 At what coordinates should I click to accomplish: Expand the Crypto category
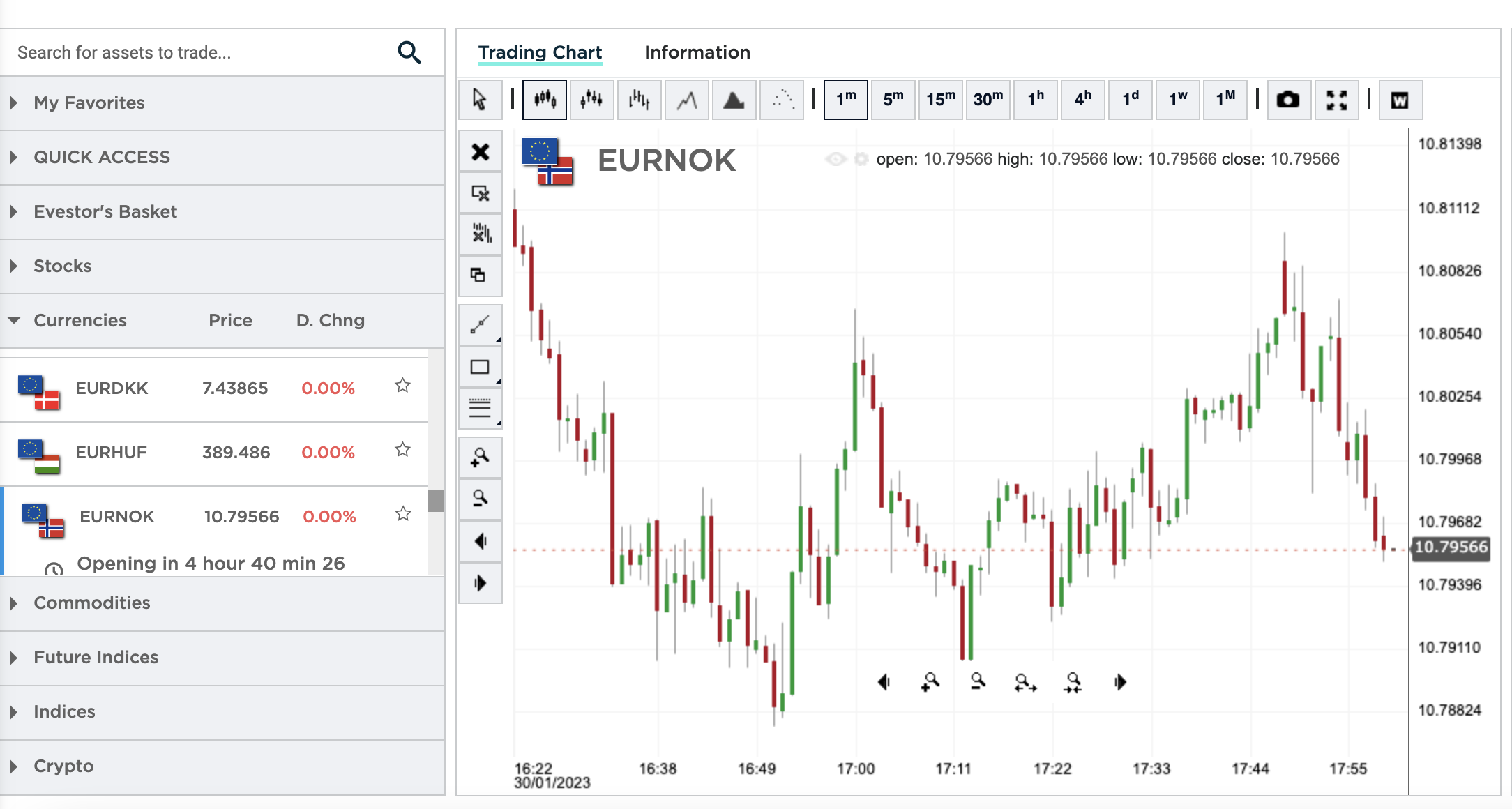click(x=63, y=766)
